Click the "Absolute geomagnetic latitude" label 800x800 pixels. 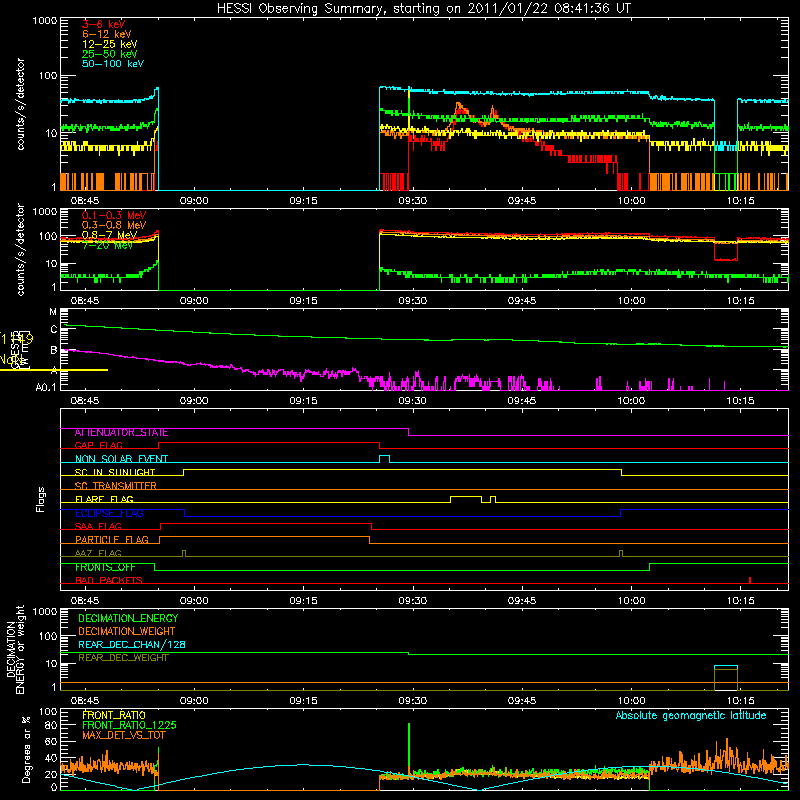pyautogui.click(x=691, y=715)
